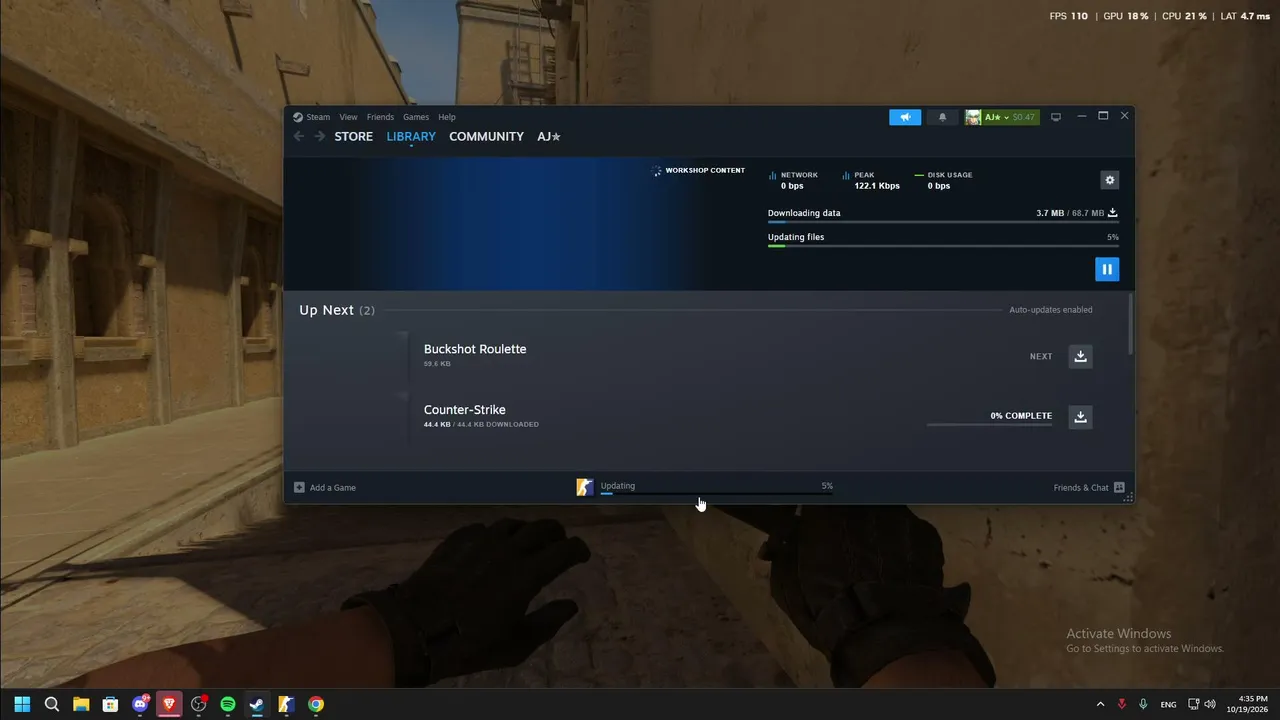Click the Updating progress bar in the footer
Image resolution: width=1280 pixels, height=720 pixels.
pos(716,494)
